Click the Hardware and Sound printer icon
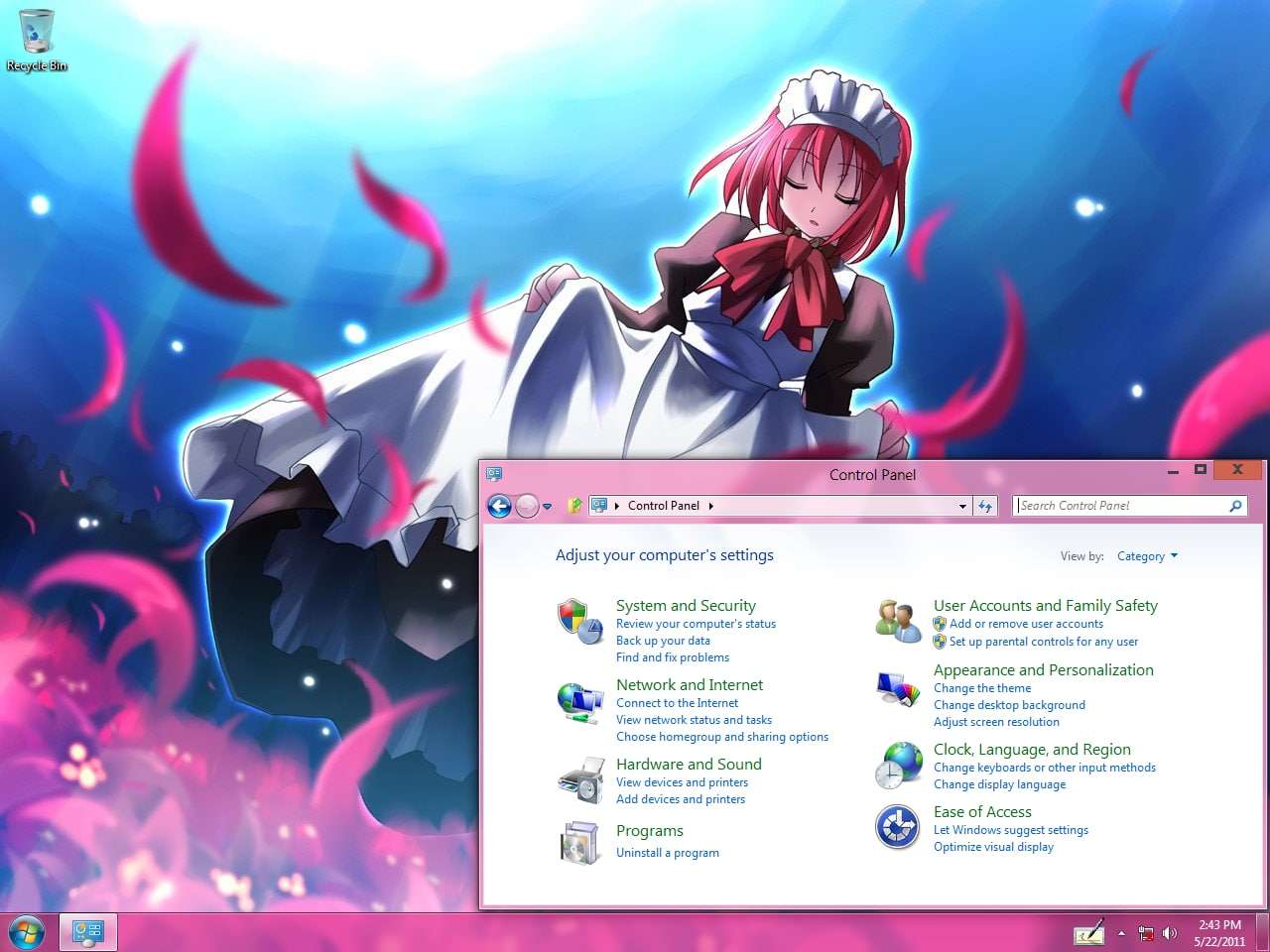This screenshot has width=1270, height=952. tap(579, 780)
